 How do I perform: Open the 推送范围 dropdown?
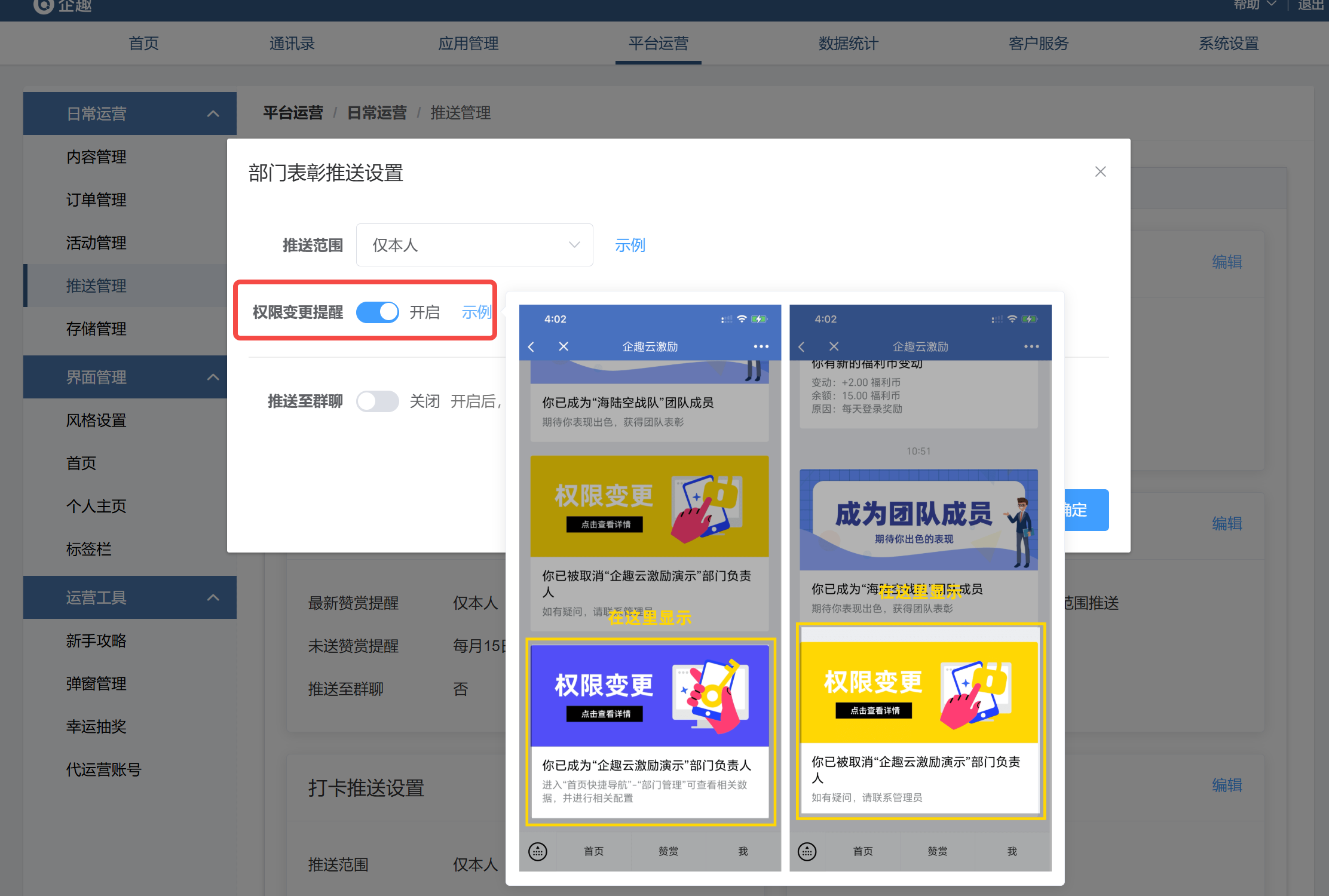(x=474, y=245)
